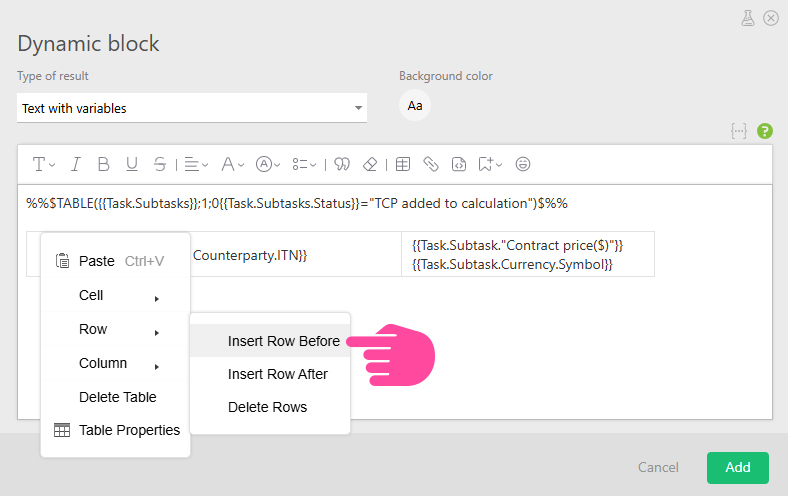
Task: Toggle underline formatting
Action: (x=131, y=164)
